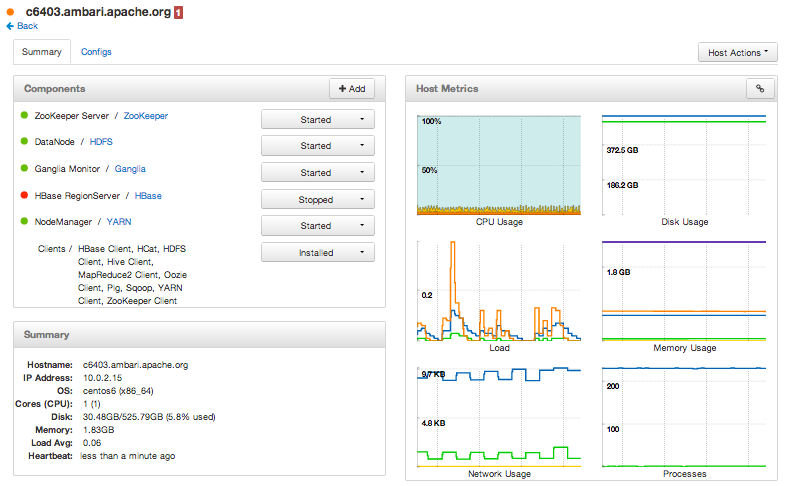This screenshot has height=486, width=786.
Task: Enlarge the Load graph
Action: coord(499,291)
